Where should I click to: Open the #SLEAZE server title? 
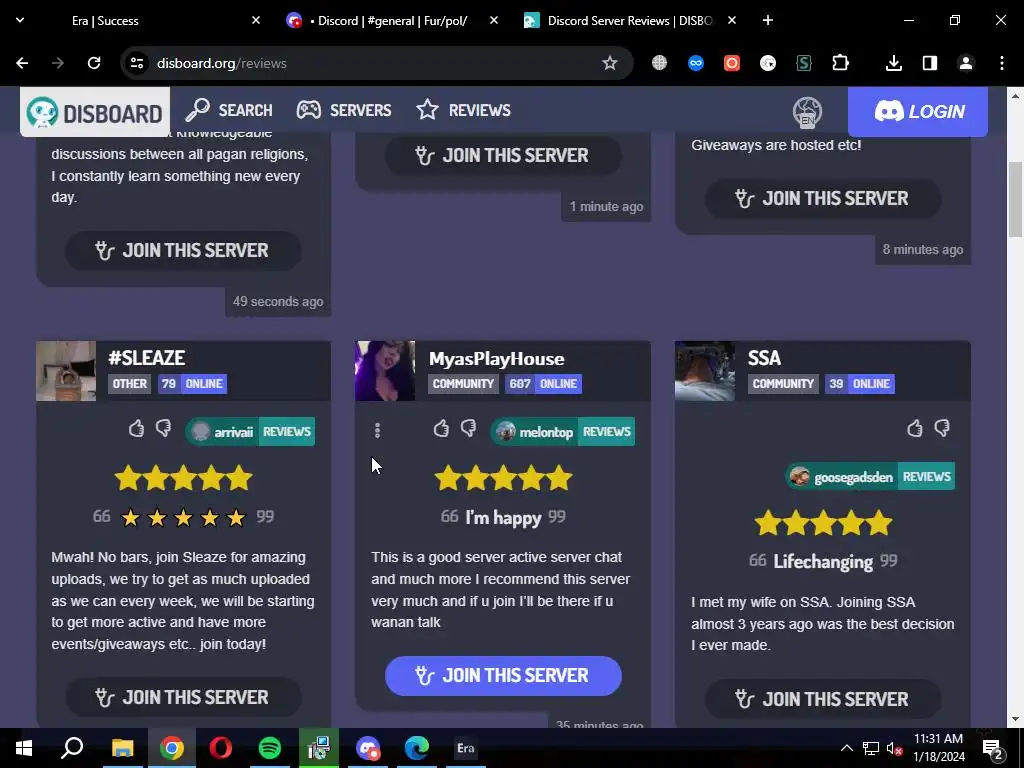pos(147,358)
